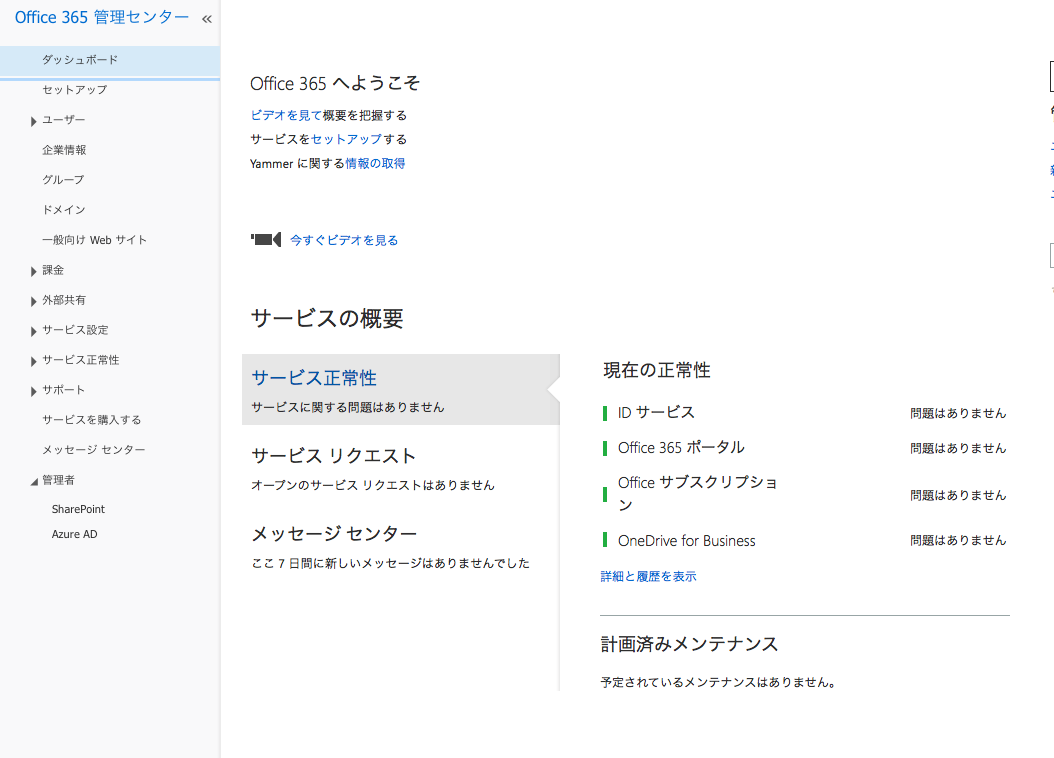Viewport: 1054px width, 758px height.
Task: Open the 詳細と履歴を表示 link
Action: tap(649, 577)
